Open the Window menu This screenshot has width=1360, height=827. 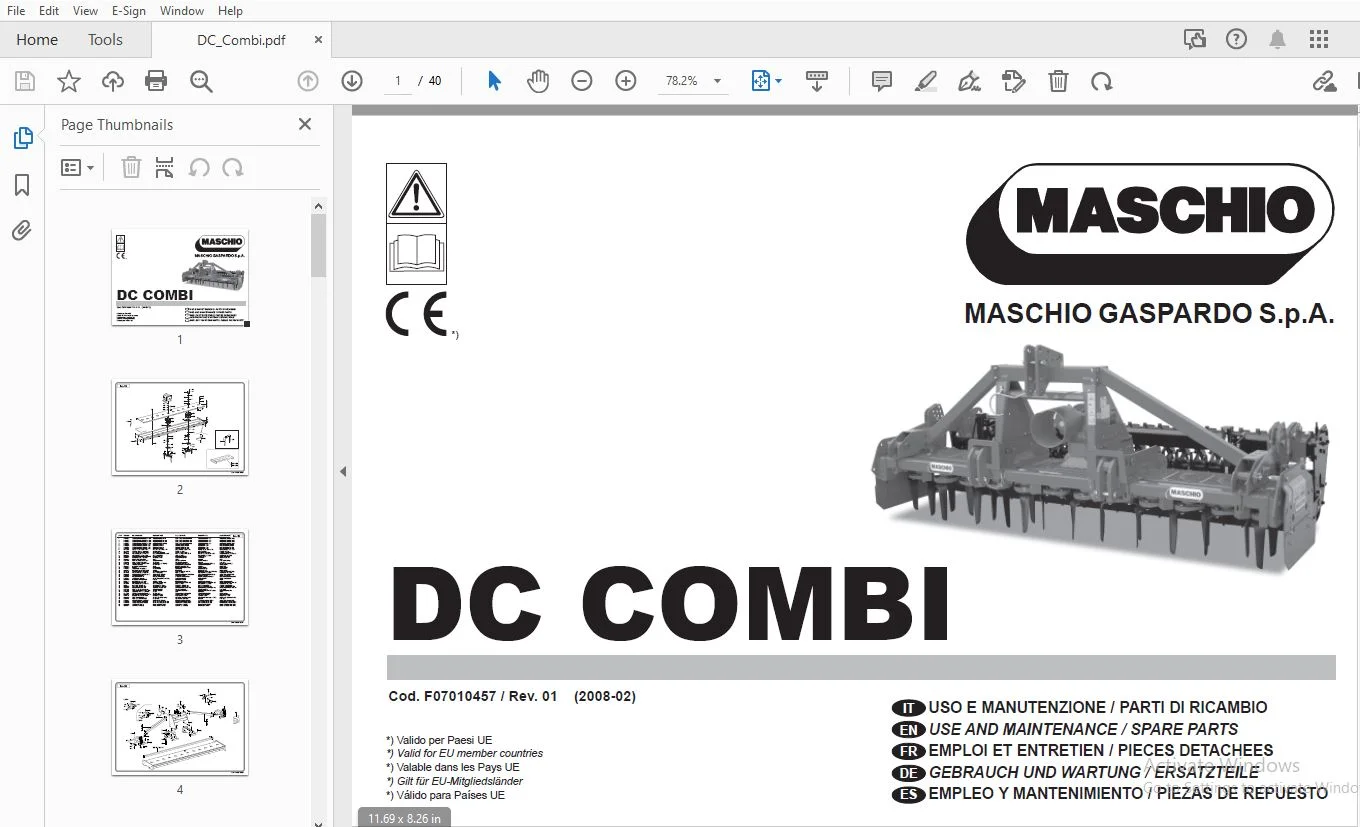tap(182, 11)
